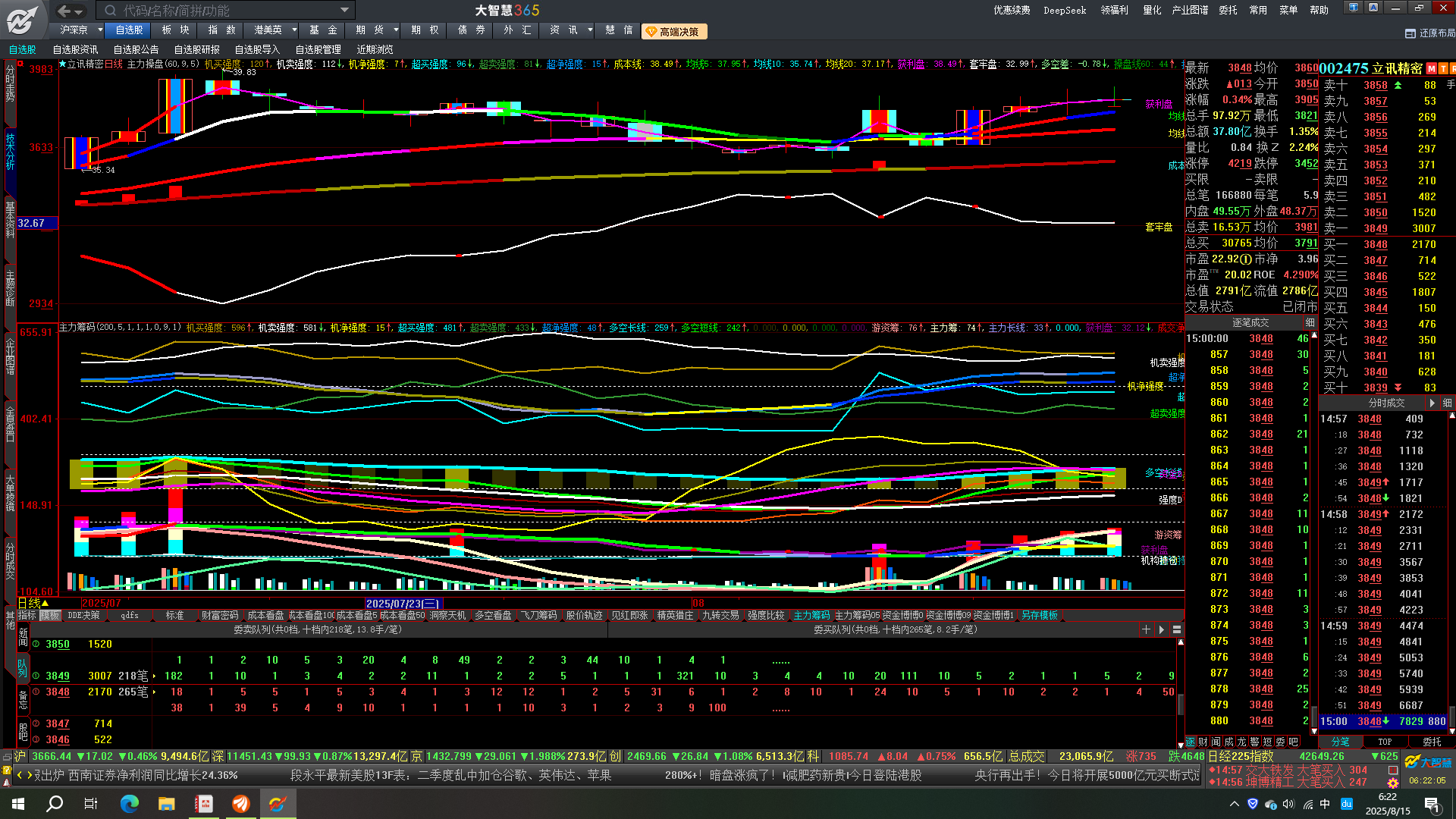Viewport: 1456px width, 819px height.
Task: Open File Explorer from the taskbar
Action: coord(167,804)
